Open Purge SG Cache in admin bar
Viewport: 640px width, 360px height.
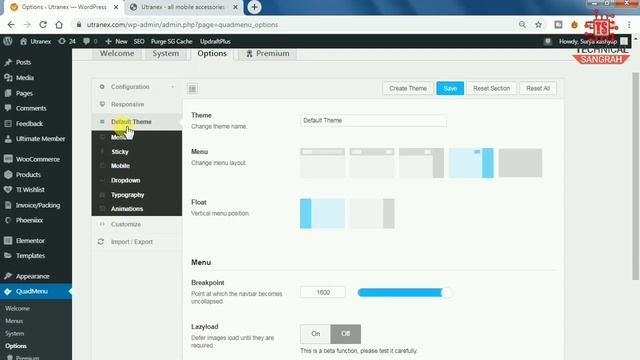click(x=171, y=41)
